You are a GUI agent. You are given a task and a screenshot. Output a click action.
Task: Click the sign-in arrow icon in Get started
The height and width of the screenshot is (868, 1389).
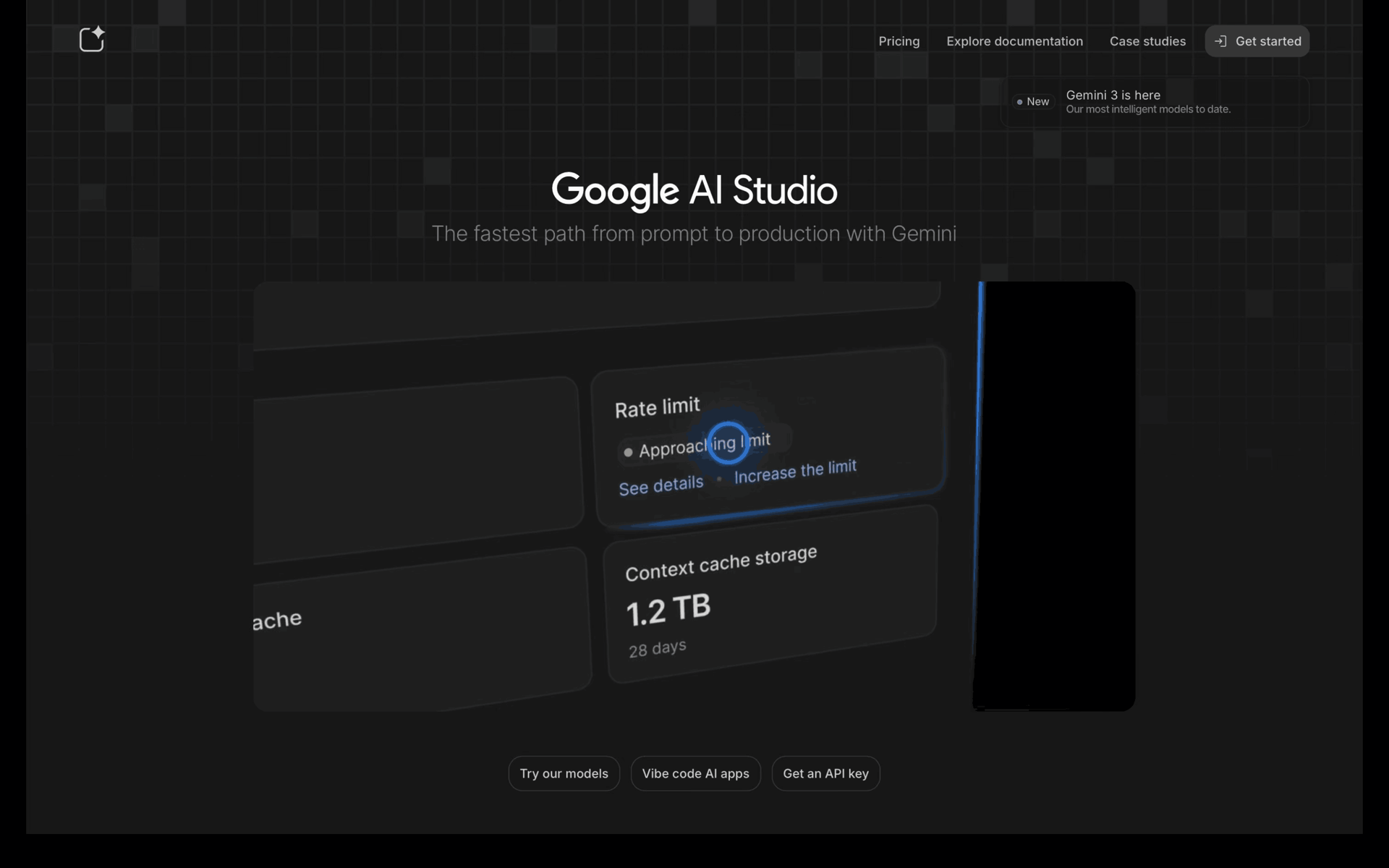[x=1220, y=41]
